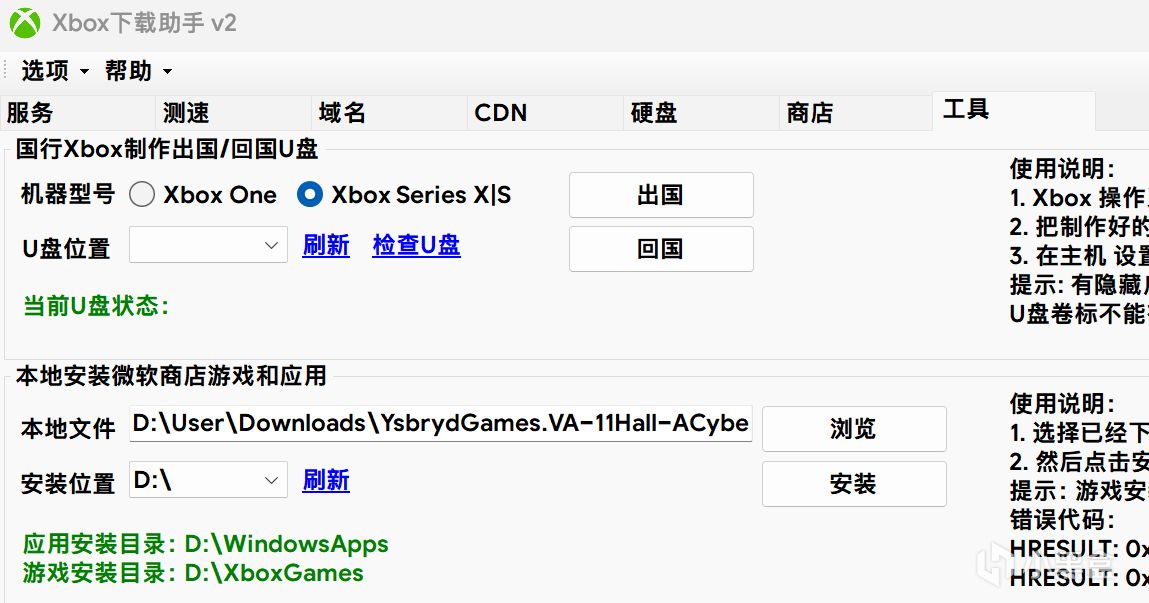Click 刷新 link beside U盘位置
Screen dimensions: 1149x603
(x=326, y=245)
